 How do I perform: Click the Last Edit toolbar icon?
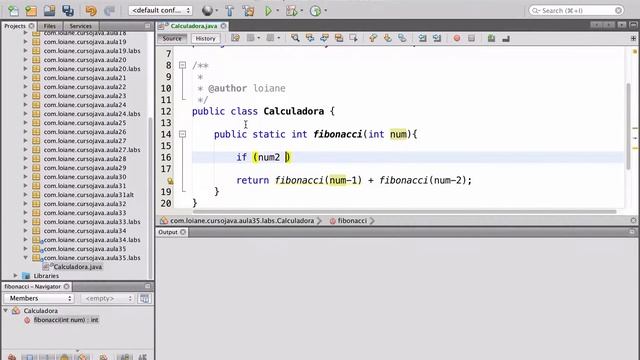(236, 38)
